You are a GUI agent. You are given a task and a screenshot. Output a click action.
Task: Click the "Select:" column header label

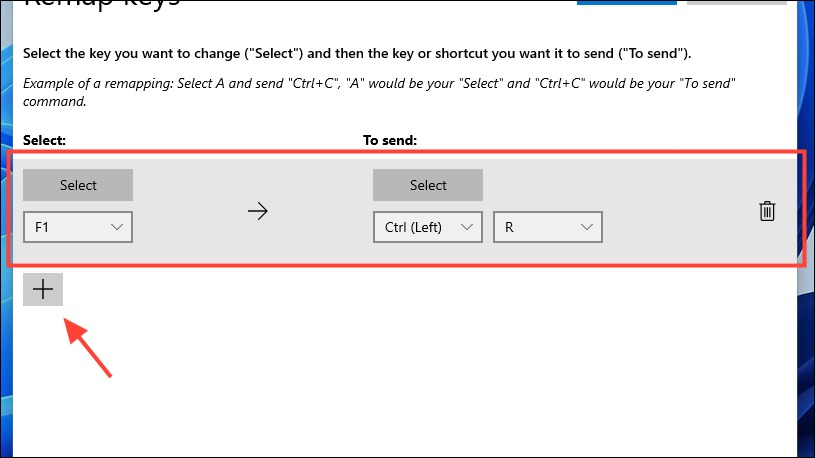click(44, 140)
